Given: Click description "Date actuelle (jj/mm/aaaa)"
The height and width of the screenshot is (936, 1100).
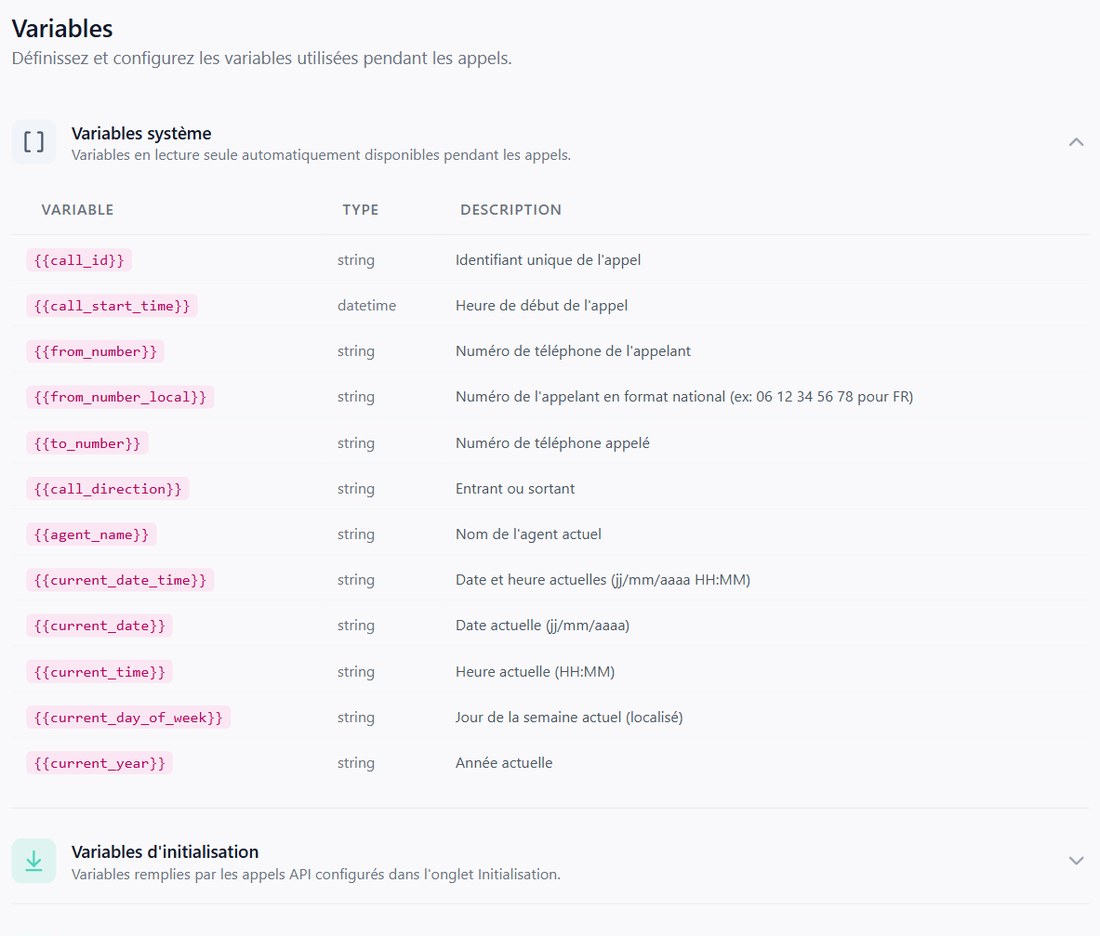Looking at the screenshot, I should 542,626.
